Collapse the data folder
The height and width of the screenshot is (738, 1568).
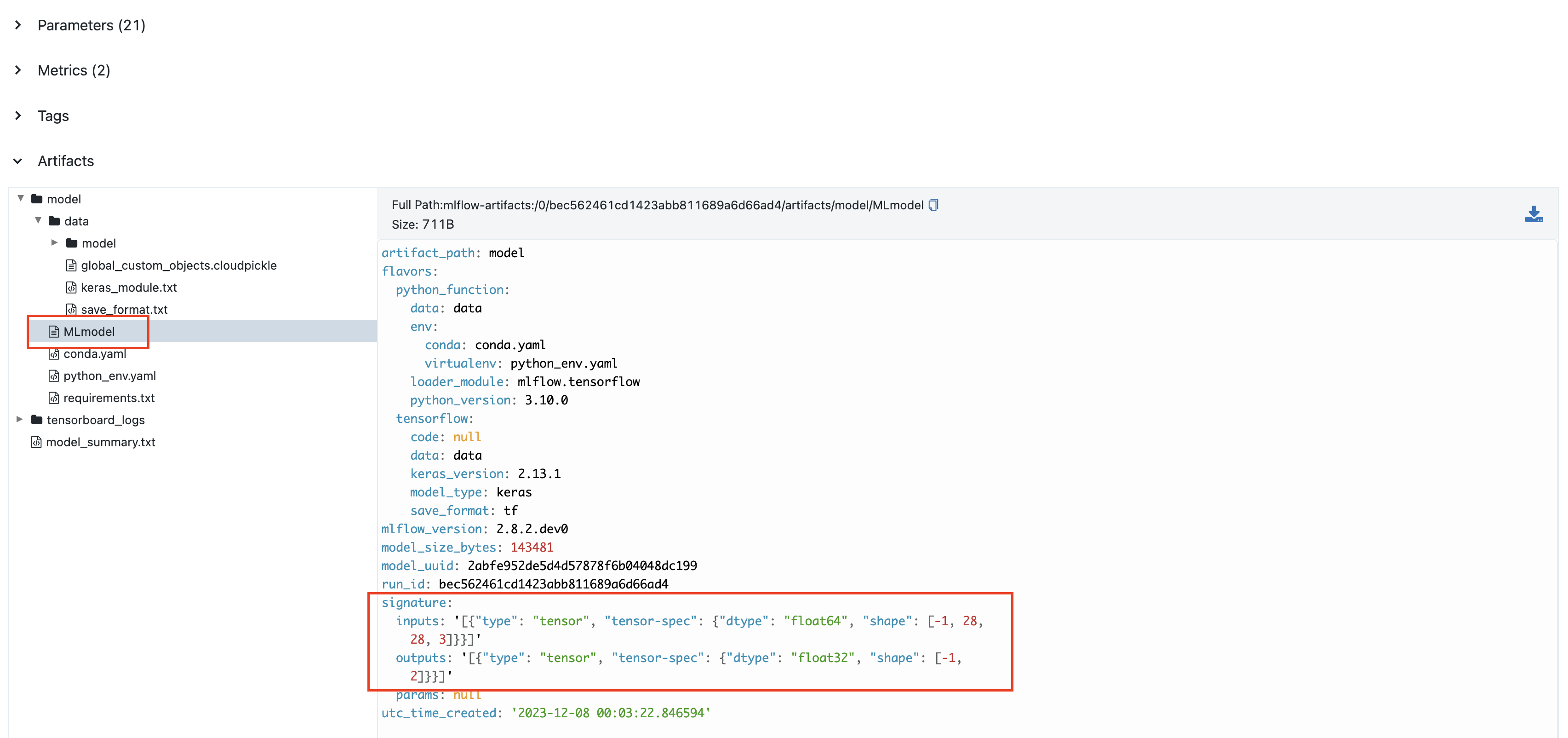tap(38, 220)
